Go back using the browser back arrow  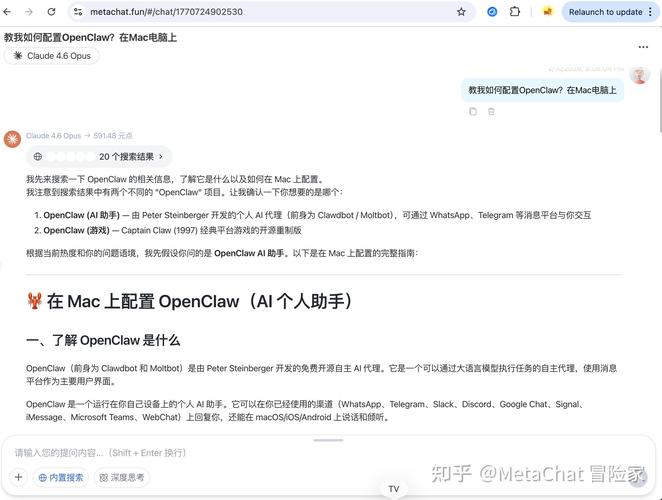click(x=7, y=12)
